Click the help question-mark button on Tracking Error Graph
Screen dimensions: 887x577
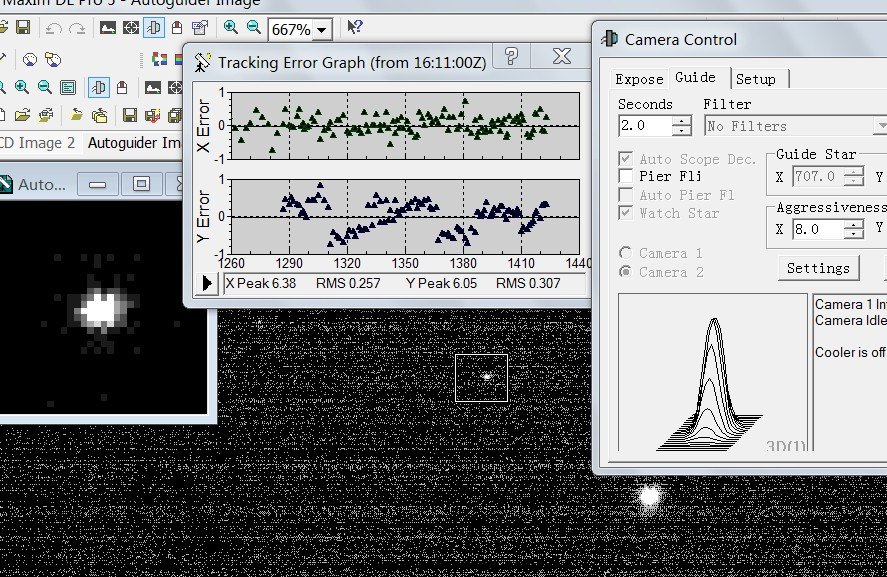511,56
